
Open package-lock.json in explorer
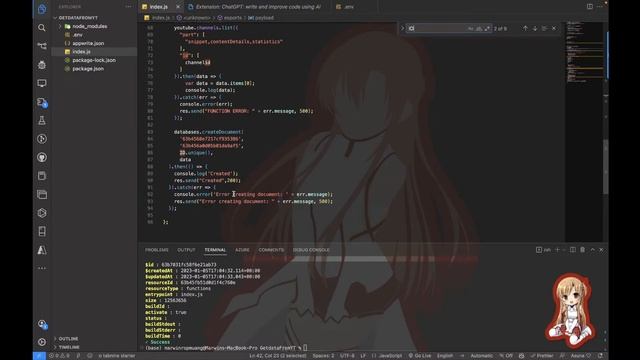click(x=95, y=60)
